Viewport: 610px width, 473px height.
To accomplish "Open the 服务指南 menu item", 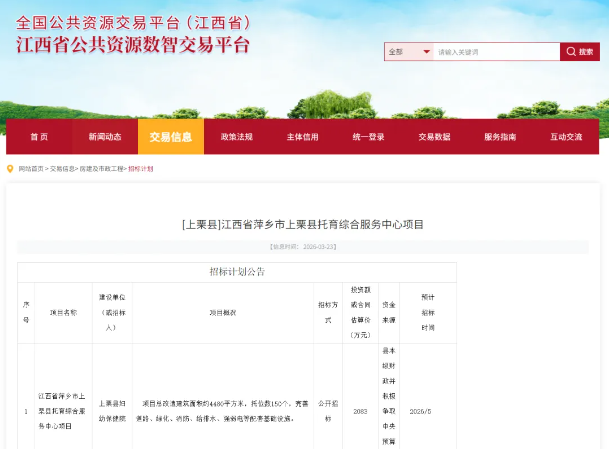I will point(500,137).
